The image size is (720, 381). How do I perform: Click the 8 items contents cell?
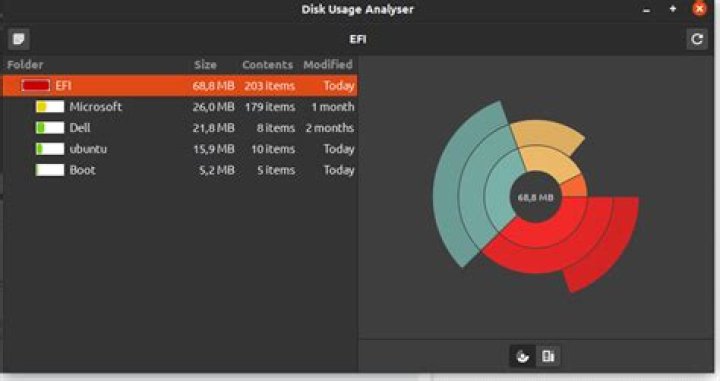pyautogui.click(x=276, y=128)
